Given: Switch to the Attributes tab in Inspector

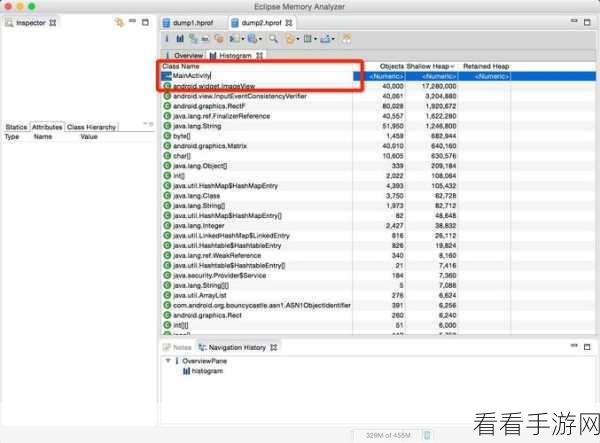Looking at the screenshot, I should (x=47, y=127).
